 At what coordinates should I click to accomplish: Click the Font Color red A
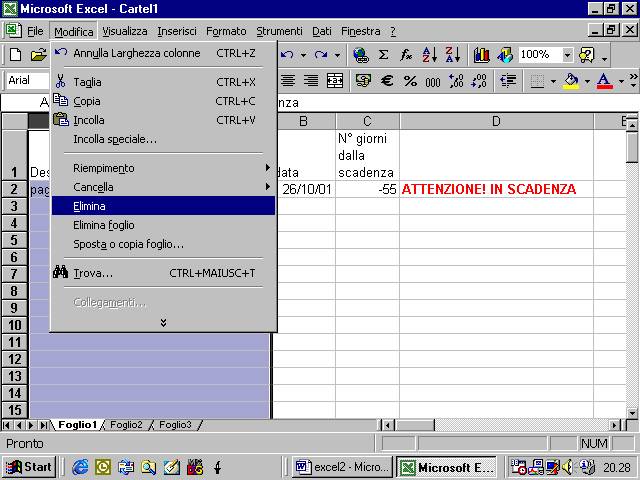[x=604, y=81]
